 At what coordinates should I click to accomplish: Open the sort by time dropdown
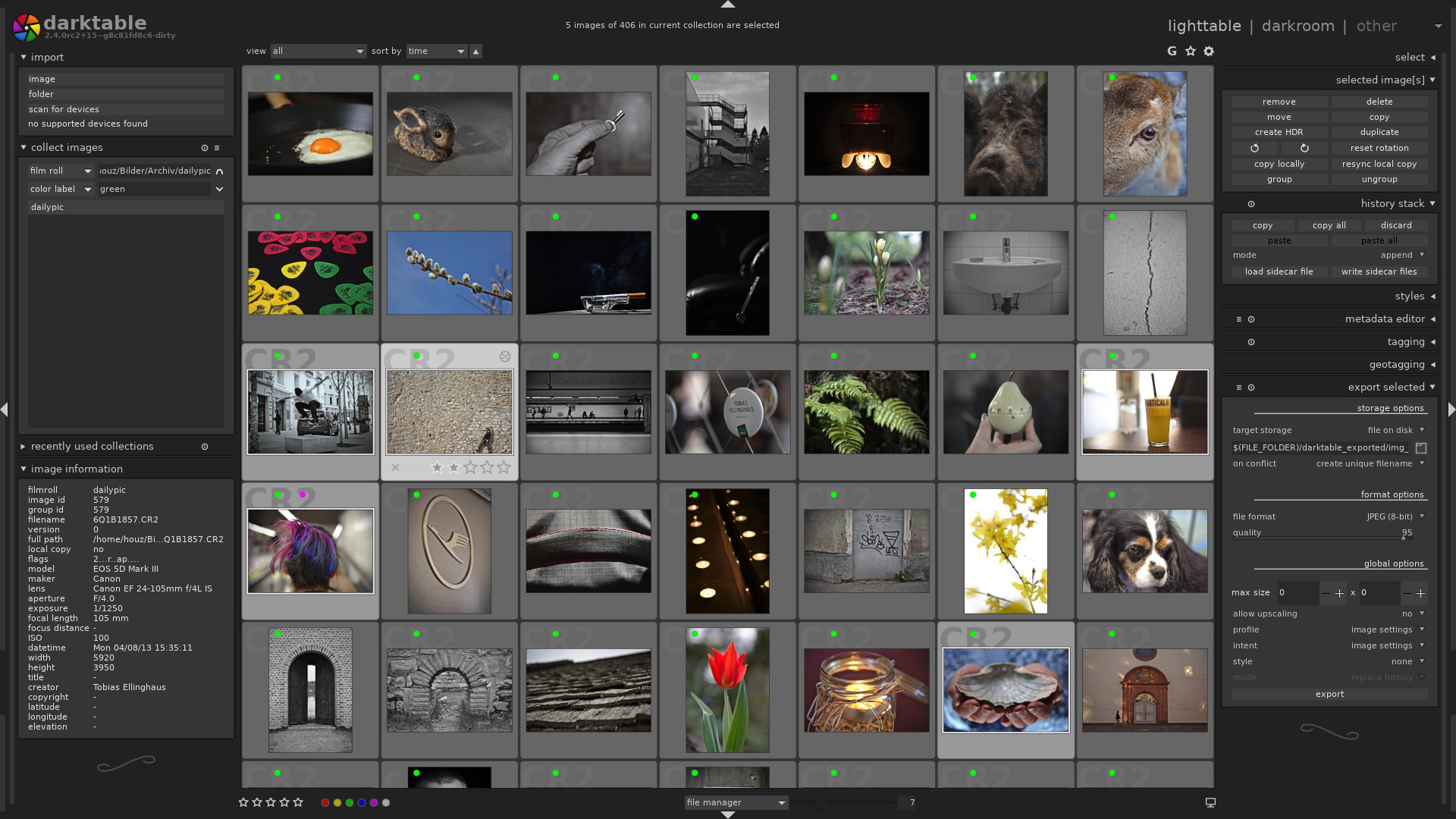(435, 51)
